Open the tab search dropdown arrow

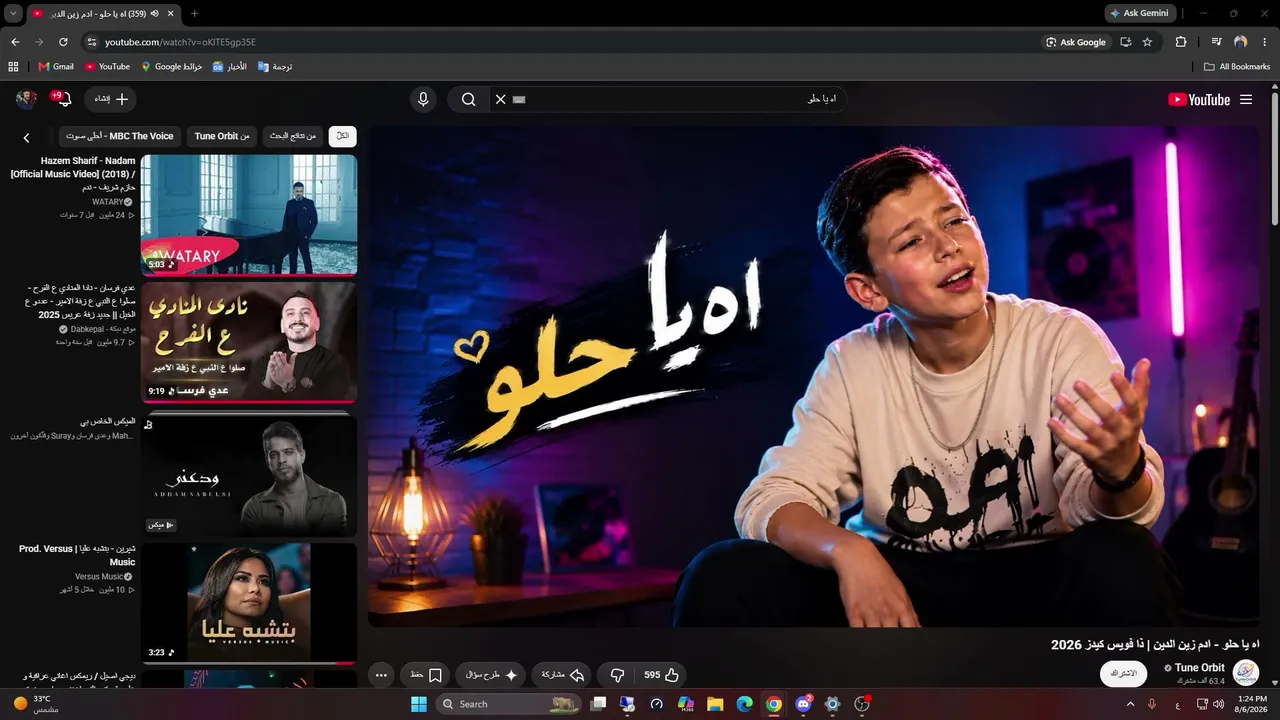[13, 13]
